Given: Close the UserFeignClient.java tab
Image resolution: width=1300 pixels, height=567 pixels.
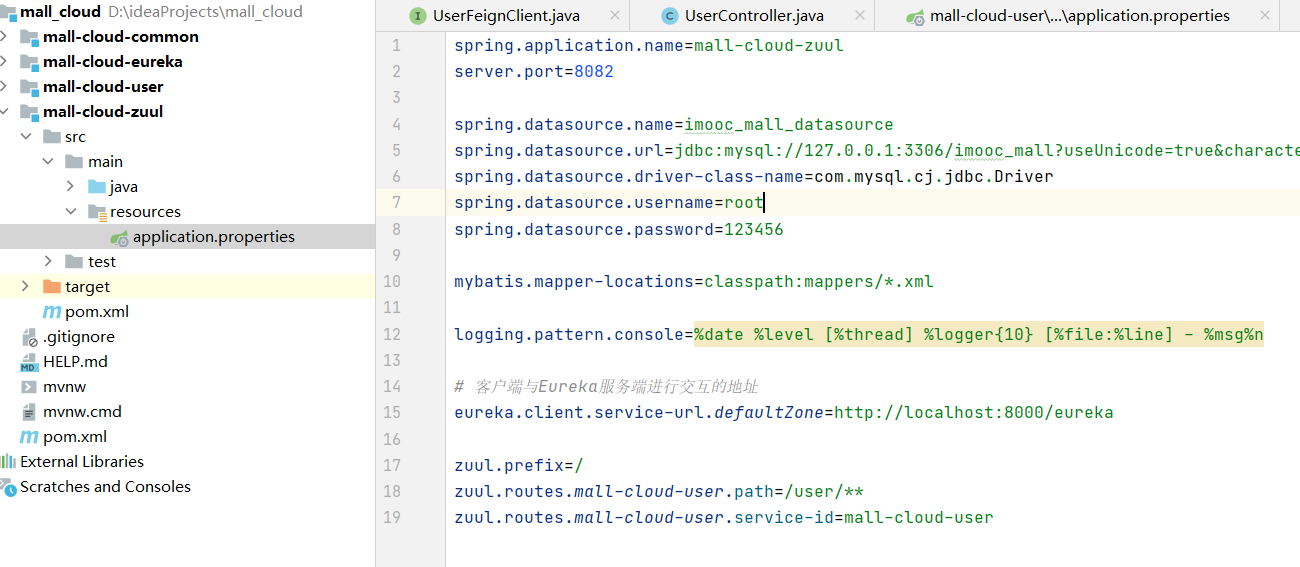Looking at the screenshot, I should pyautogui.click(x=615, y=16).
